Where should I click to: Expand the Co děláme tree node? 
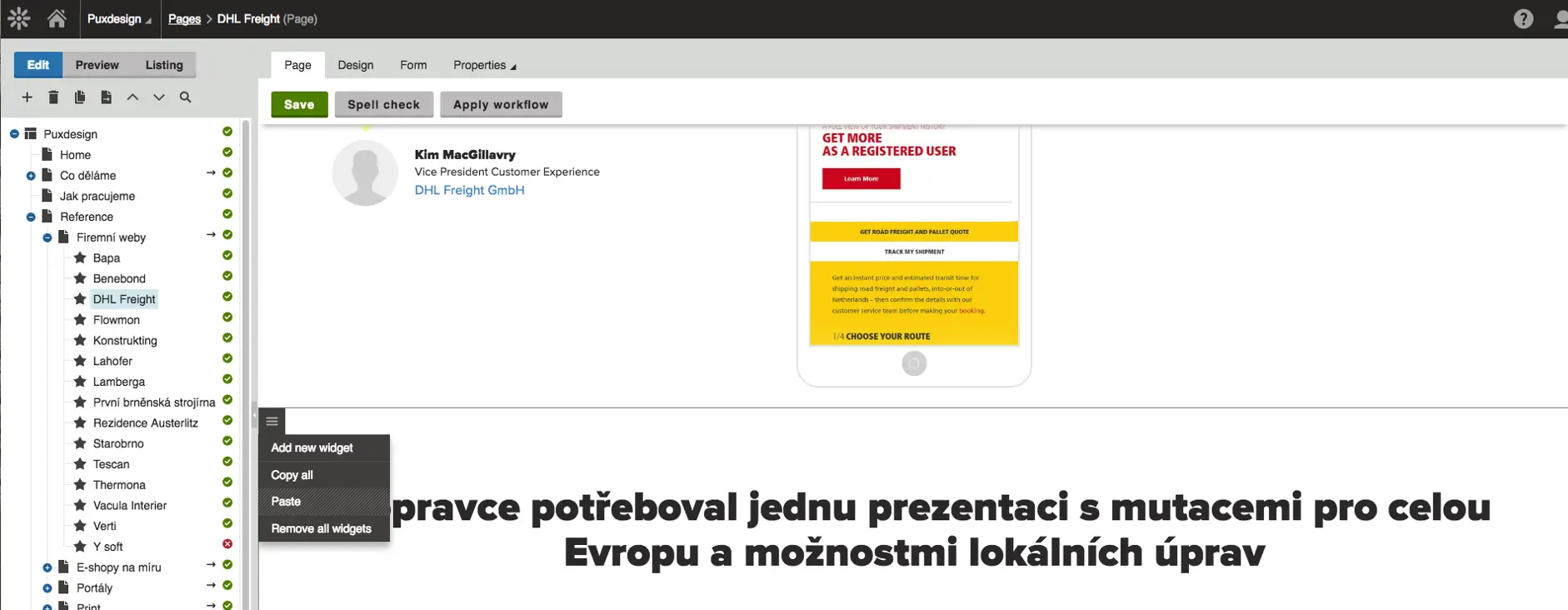(31, 176)
